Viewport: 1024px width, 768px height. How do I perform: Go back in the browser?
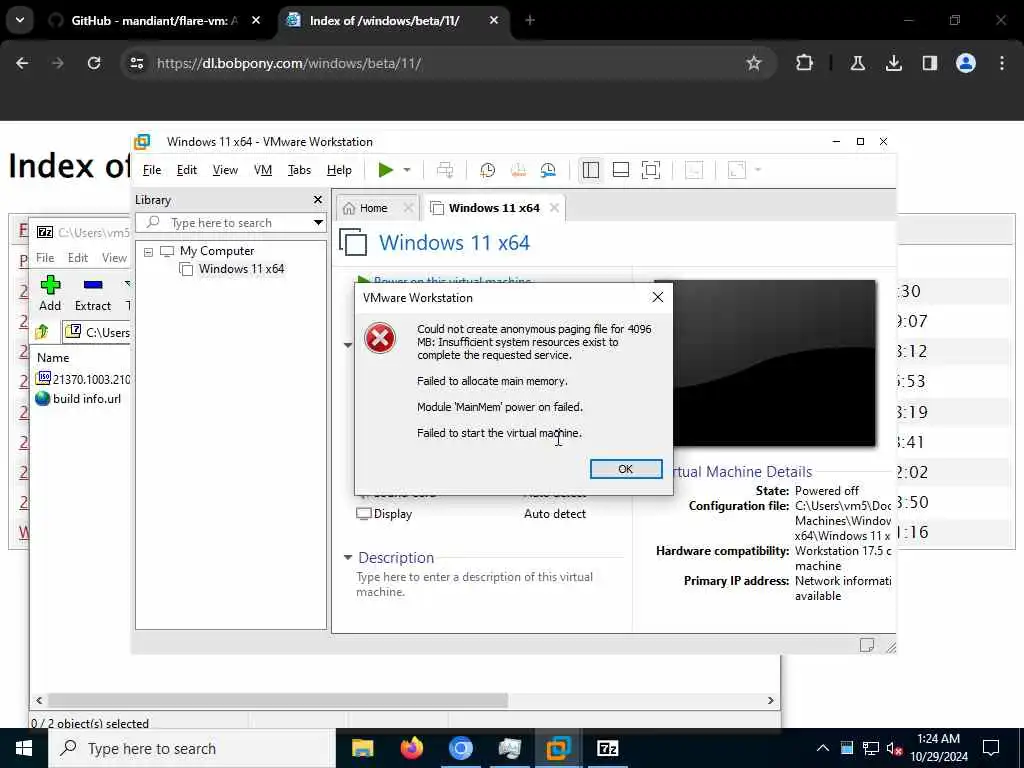22,63
